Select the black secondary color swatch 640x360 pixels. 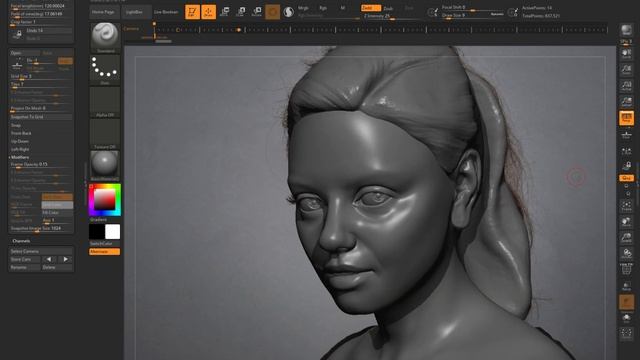click(x=97, y=231)
